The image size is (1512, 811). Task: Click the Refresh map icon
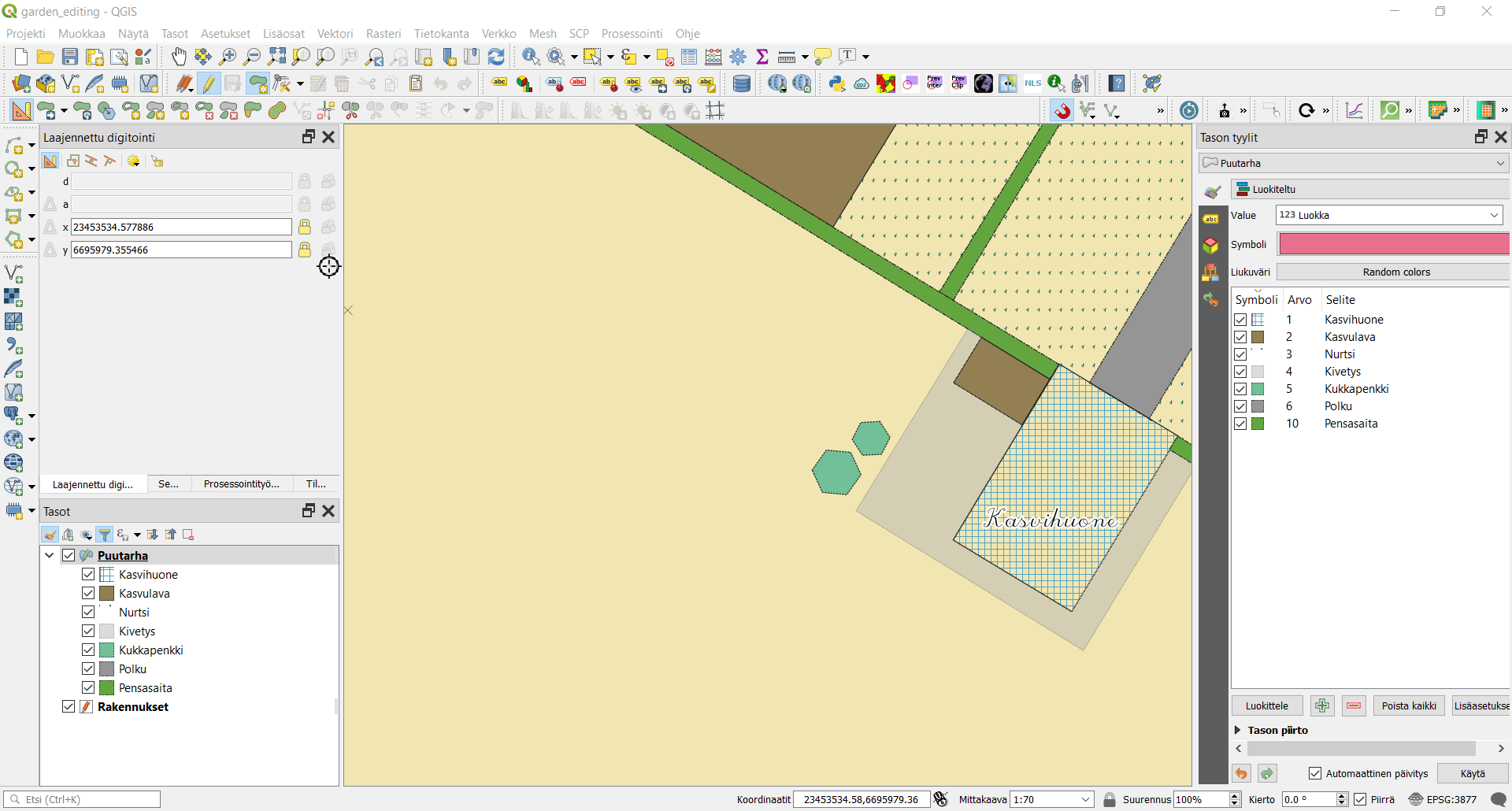496,57
